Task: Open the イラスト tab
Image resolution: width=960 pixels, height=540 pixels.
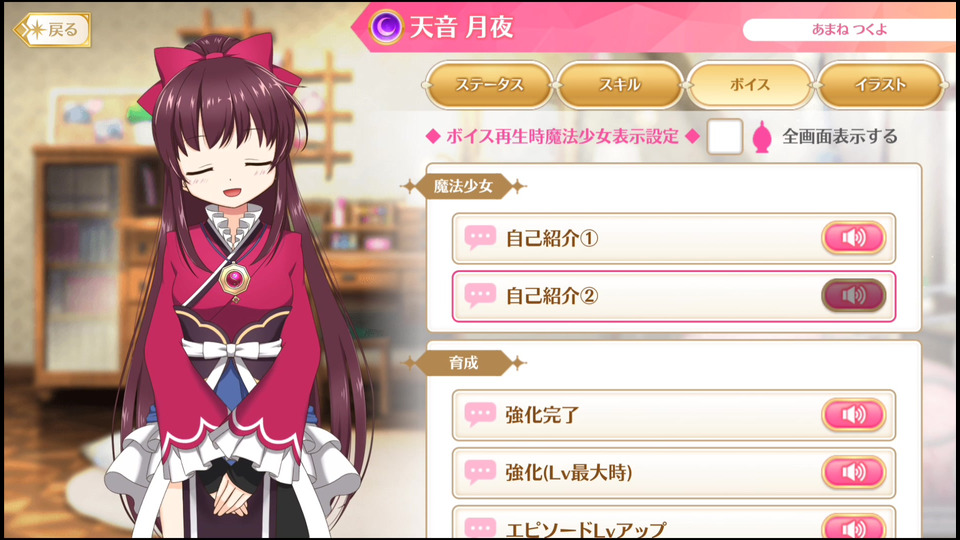Action: click(880, 84)
